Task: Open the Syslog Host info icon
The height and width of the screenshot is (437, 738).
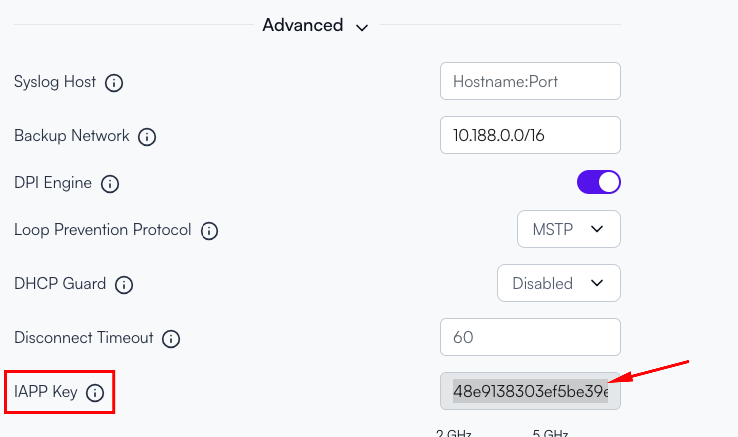Action: [x=114, y=83]
